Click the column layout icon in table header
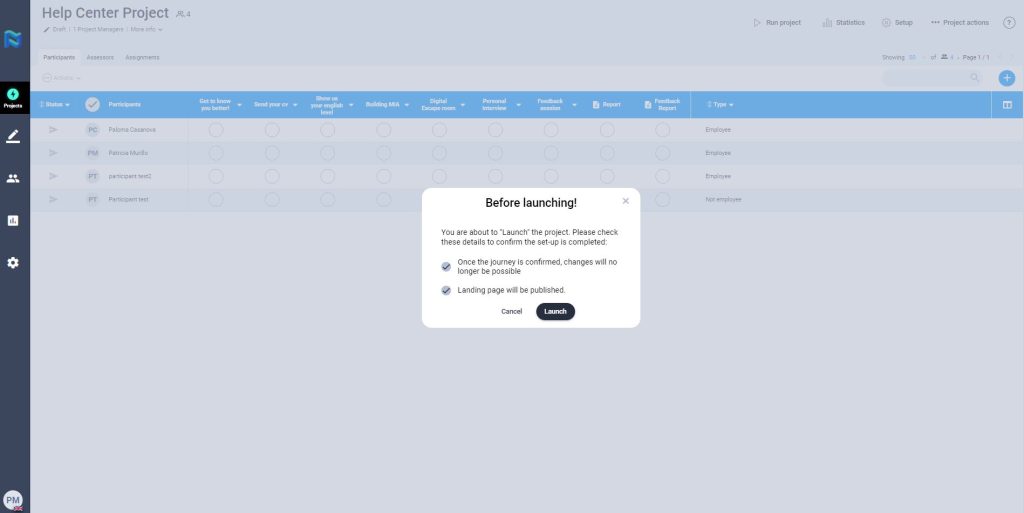1024x513 pixels. (x=1006, y=104)
